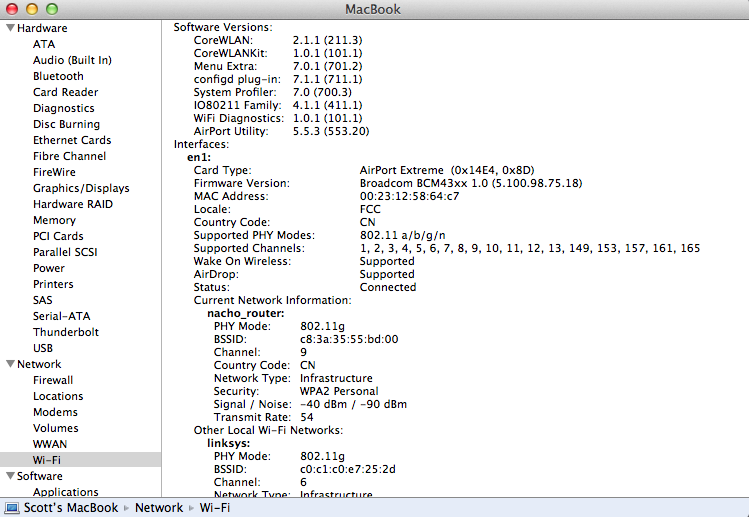This screenshot has height=517, width=749.
Task: Select Wi-Fi in the path bar
Action: click(x=214, y=507)
